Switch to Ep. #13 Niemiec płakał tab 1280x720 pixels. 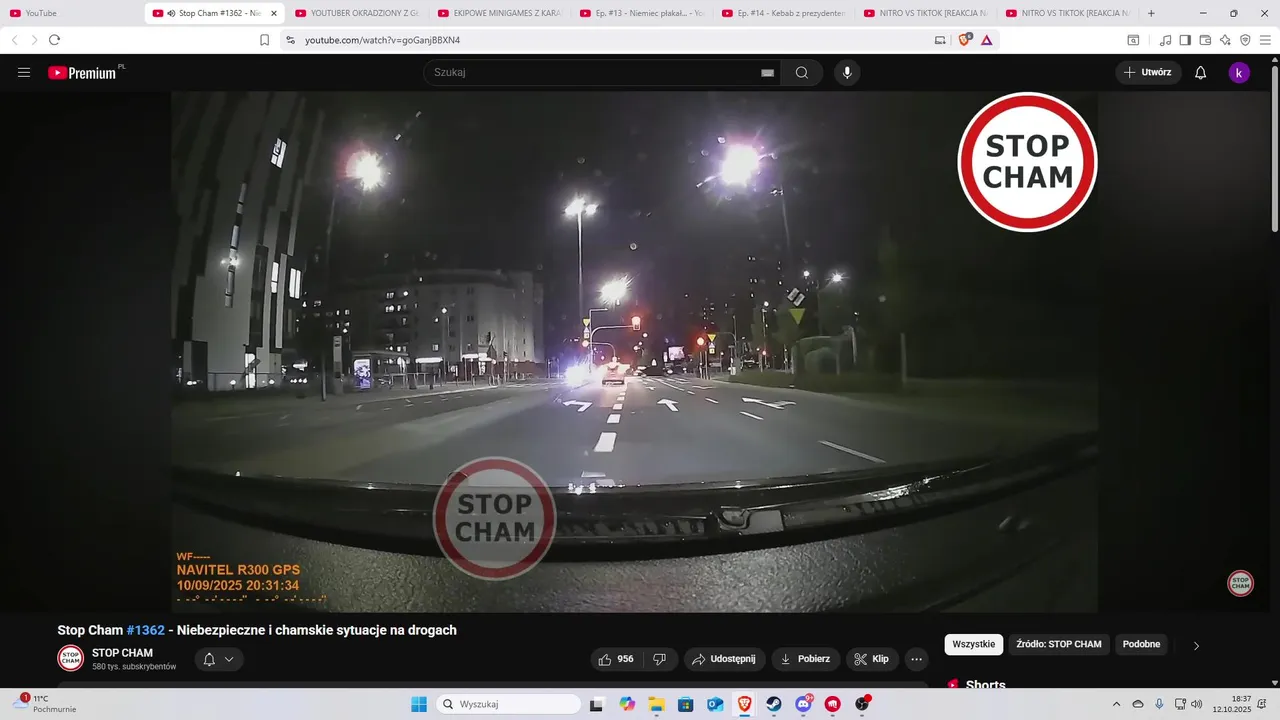point(640,13)
